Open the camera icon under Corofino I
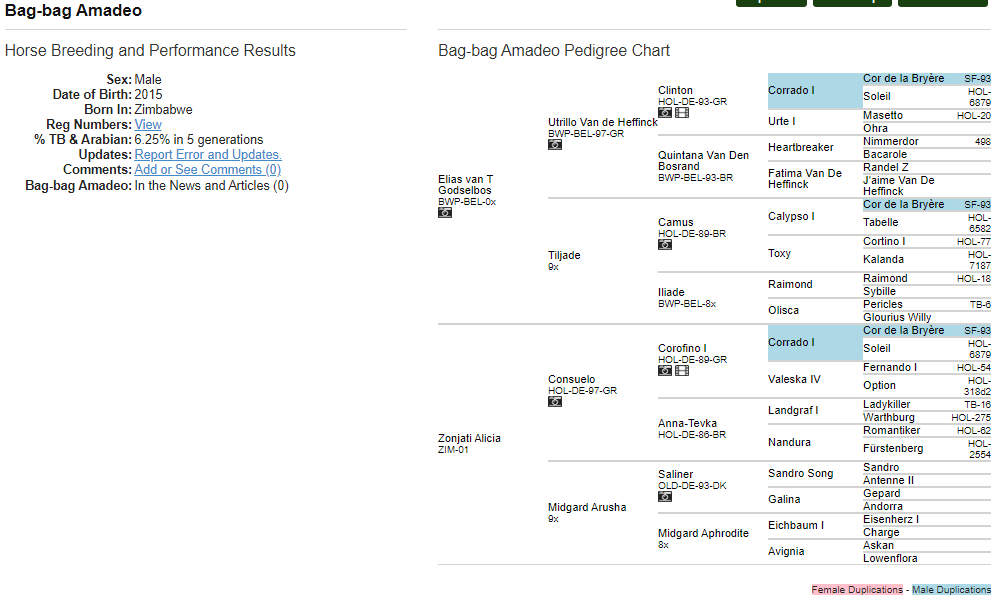The width and height of the screenshot is (997, 615). click(x=665, y=371)
